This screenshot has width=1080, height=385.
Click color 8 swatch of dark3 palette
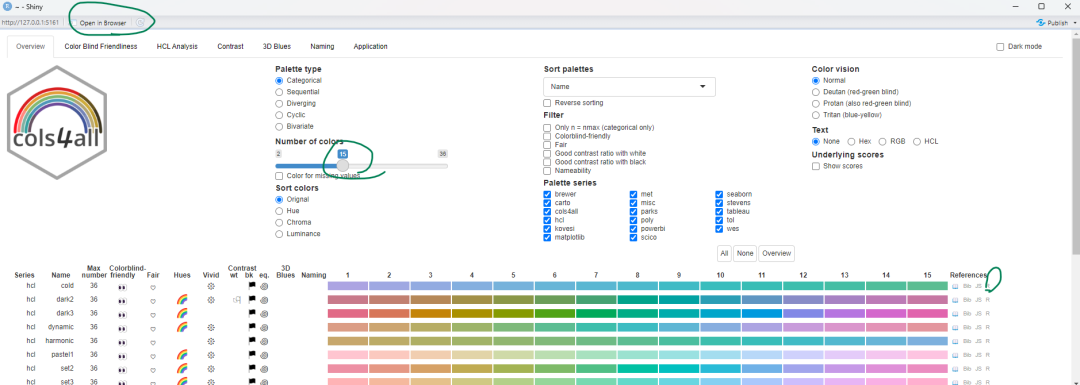click(638, 313)
